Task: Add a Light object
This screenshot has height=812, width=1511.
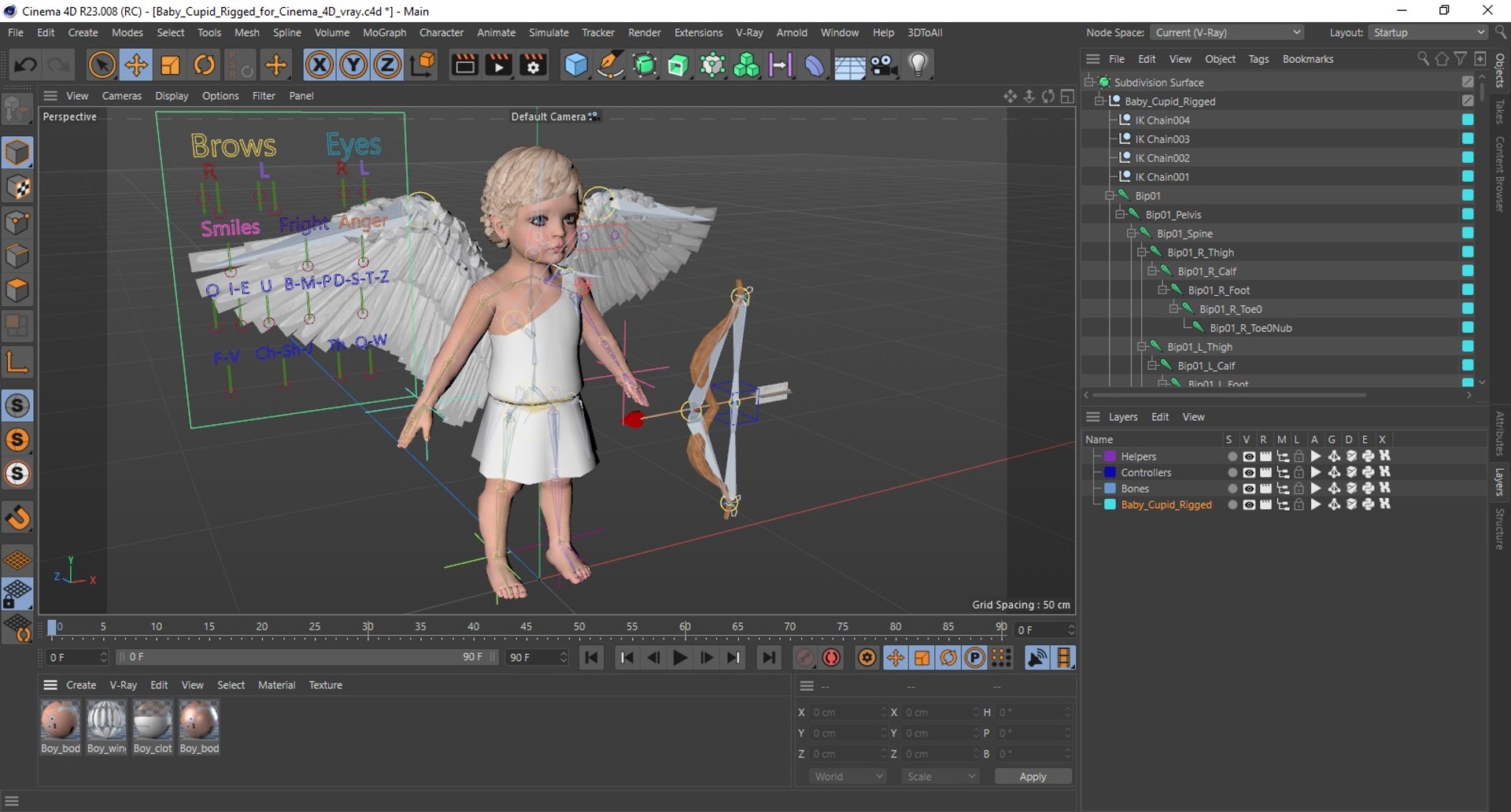Action: (x=918, y=65)
